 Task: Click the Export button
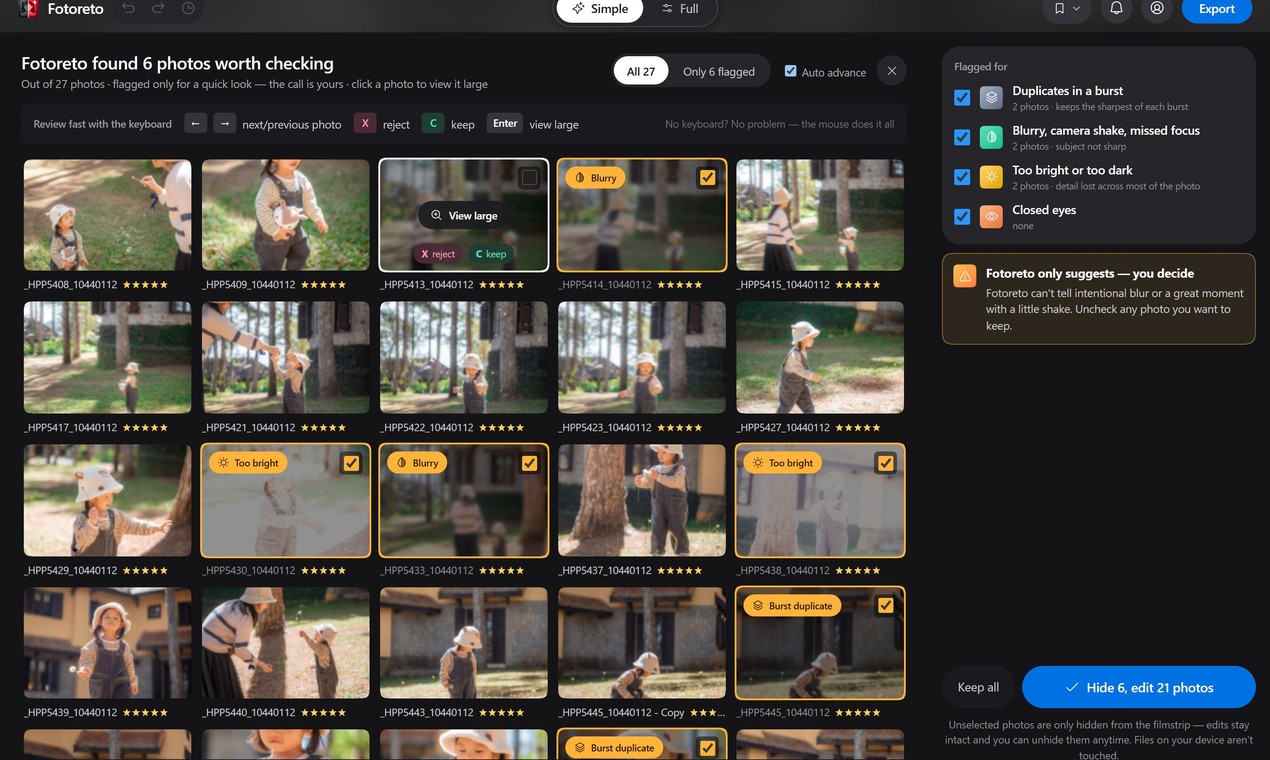point(1216,9)
